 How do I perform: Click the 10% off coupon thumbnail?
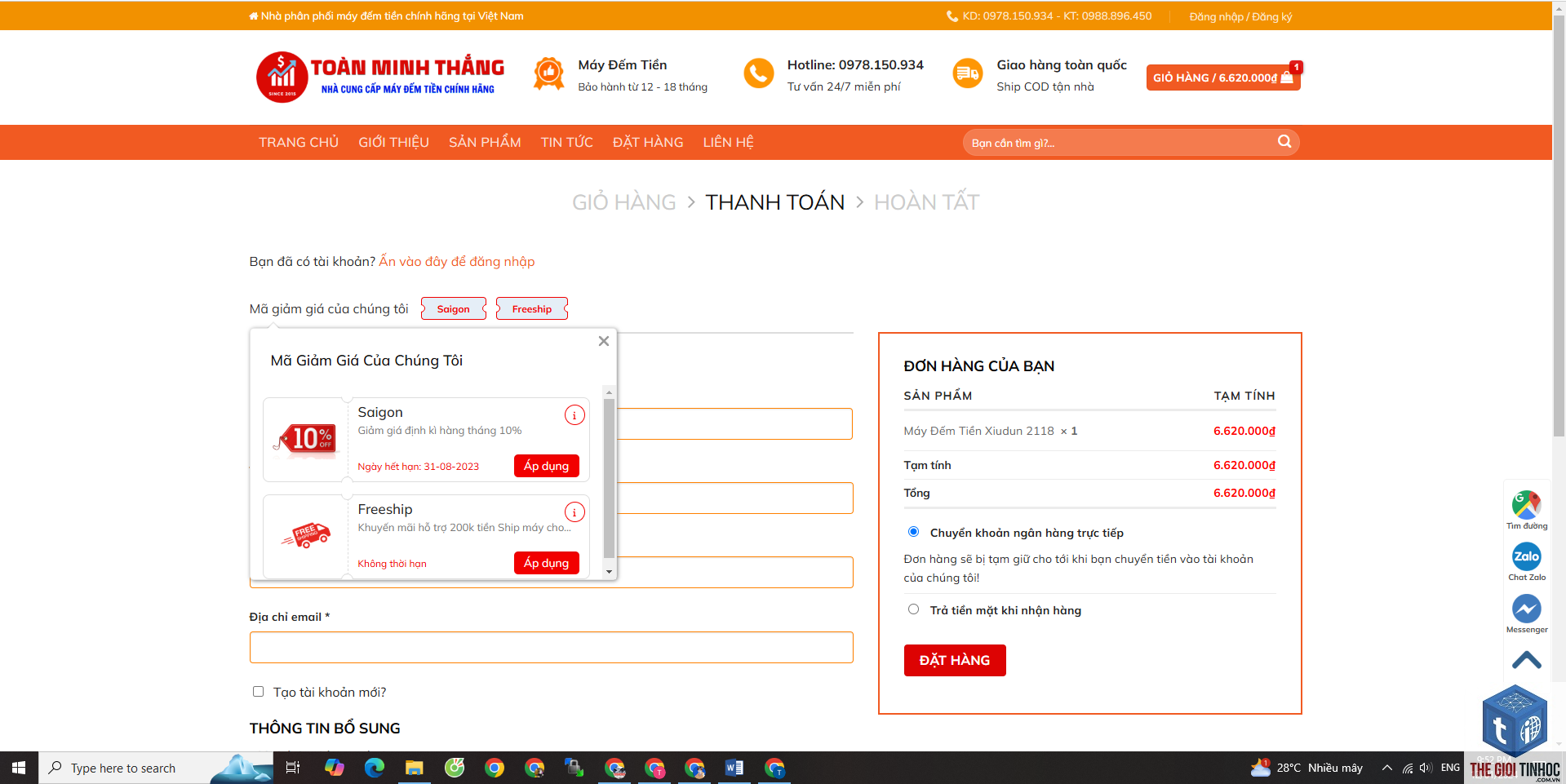306,439
